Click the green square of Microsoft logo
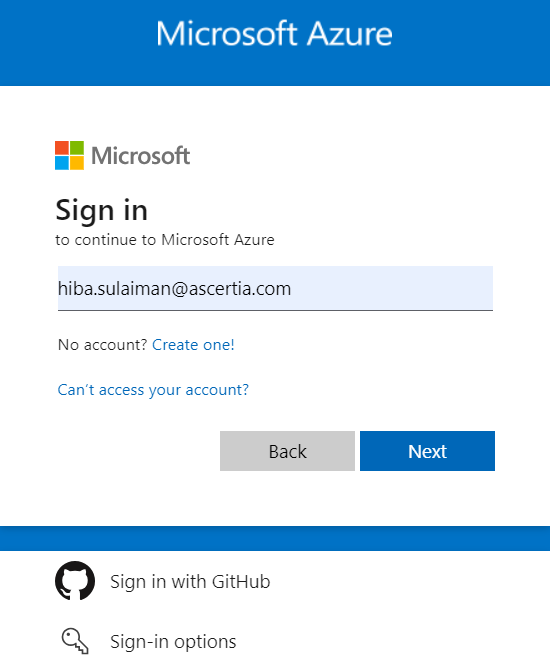550x671 pixels. pos(77,148)
